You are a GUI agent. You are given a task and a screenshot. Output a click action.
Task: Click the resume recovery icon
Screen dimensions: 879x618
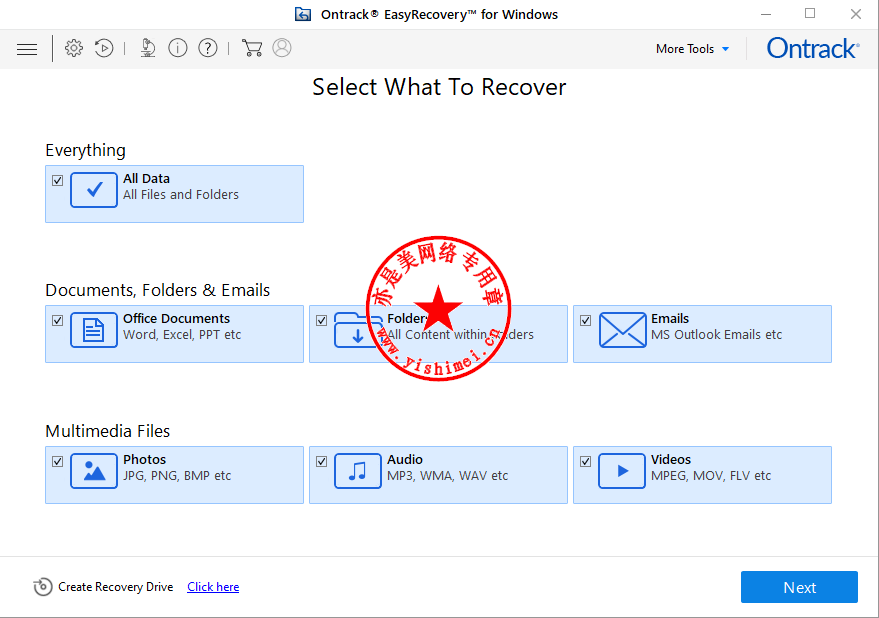pos(104,48)
